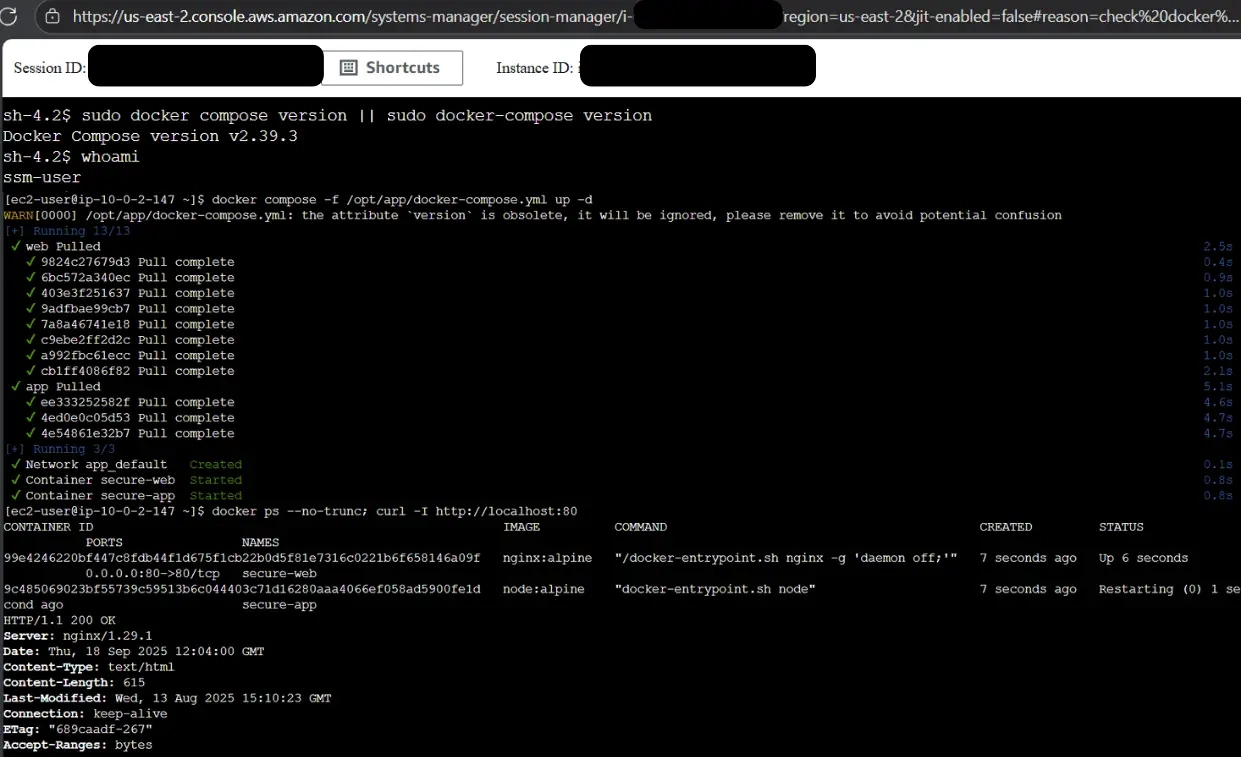Expand the Instance ID field
The image size is (1241, 757).
697,65
